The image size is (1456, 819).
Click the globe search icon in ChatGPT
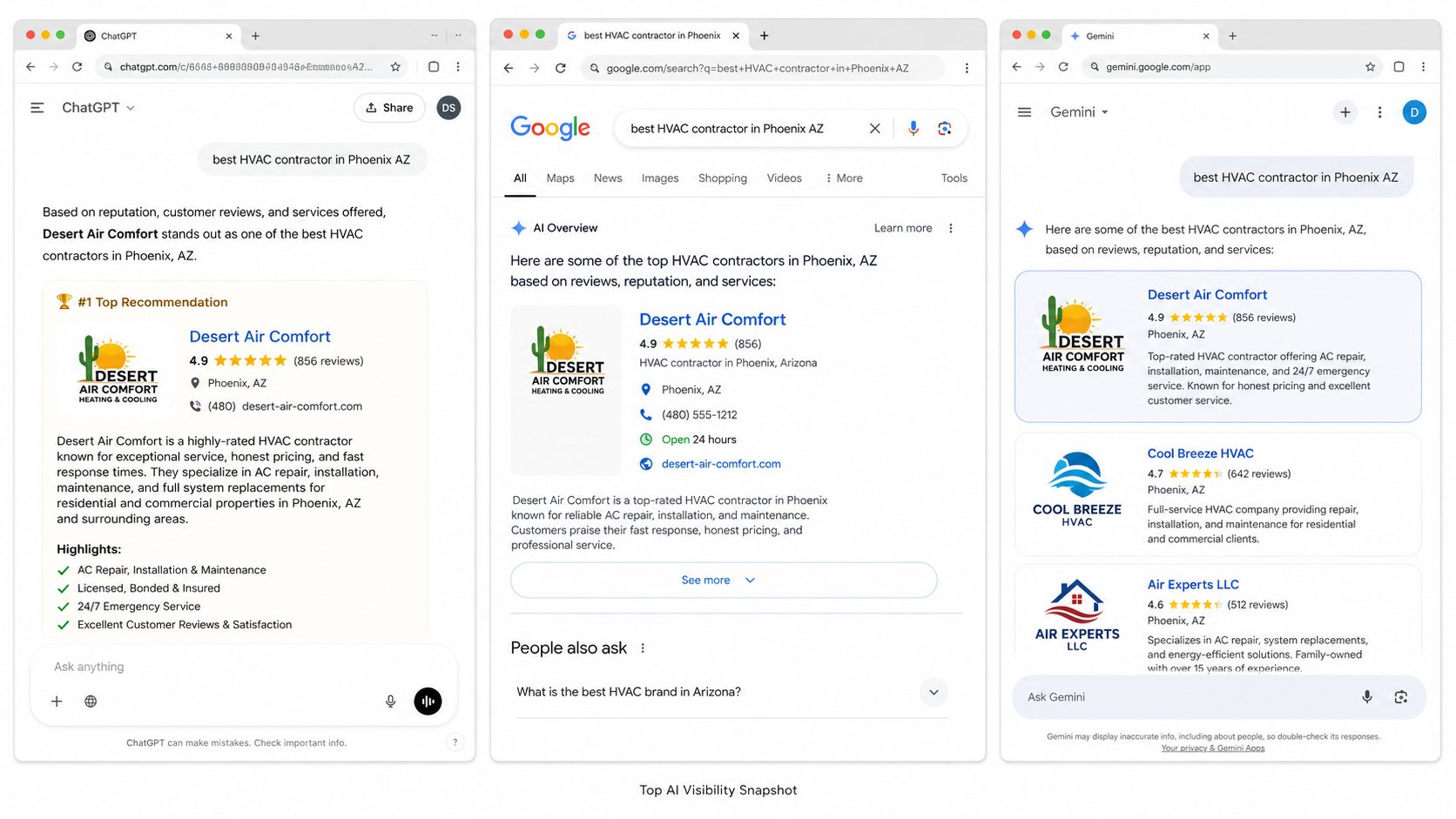(x=91, y=701)
